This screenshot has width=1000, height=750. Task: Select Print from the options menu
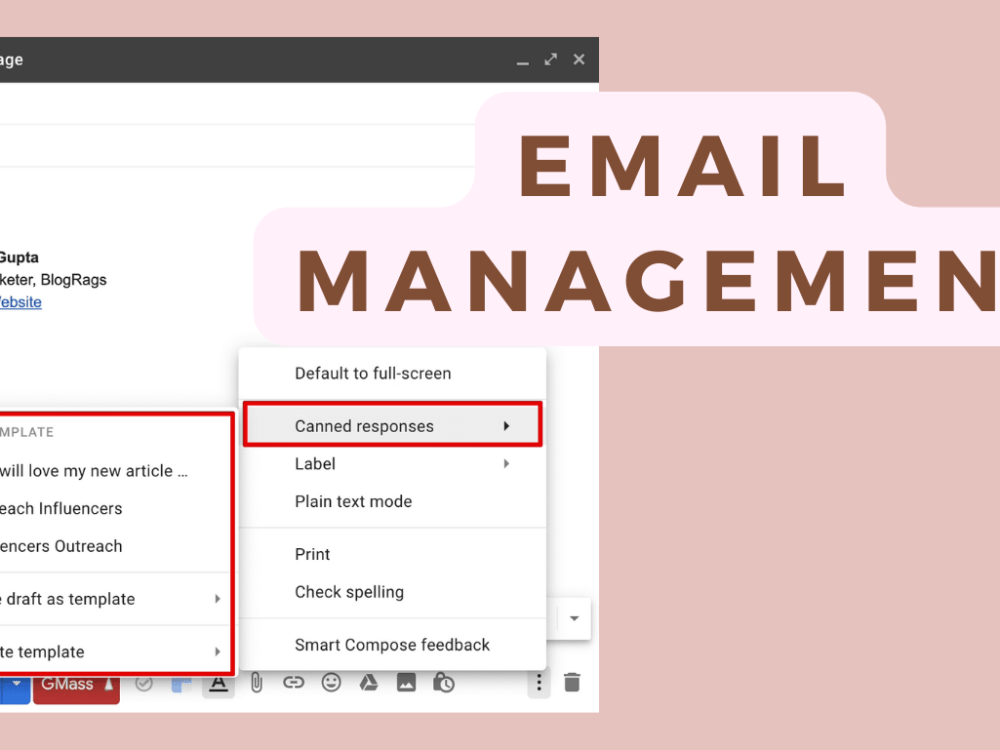pos(393,554)
